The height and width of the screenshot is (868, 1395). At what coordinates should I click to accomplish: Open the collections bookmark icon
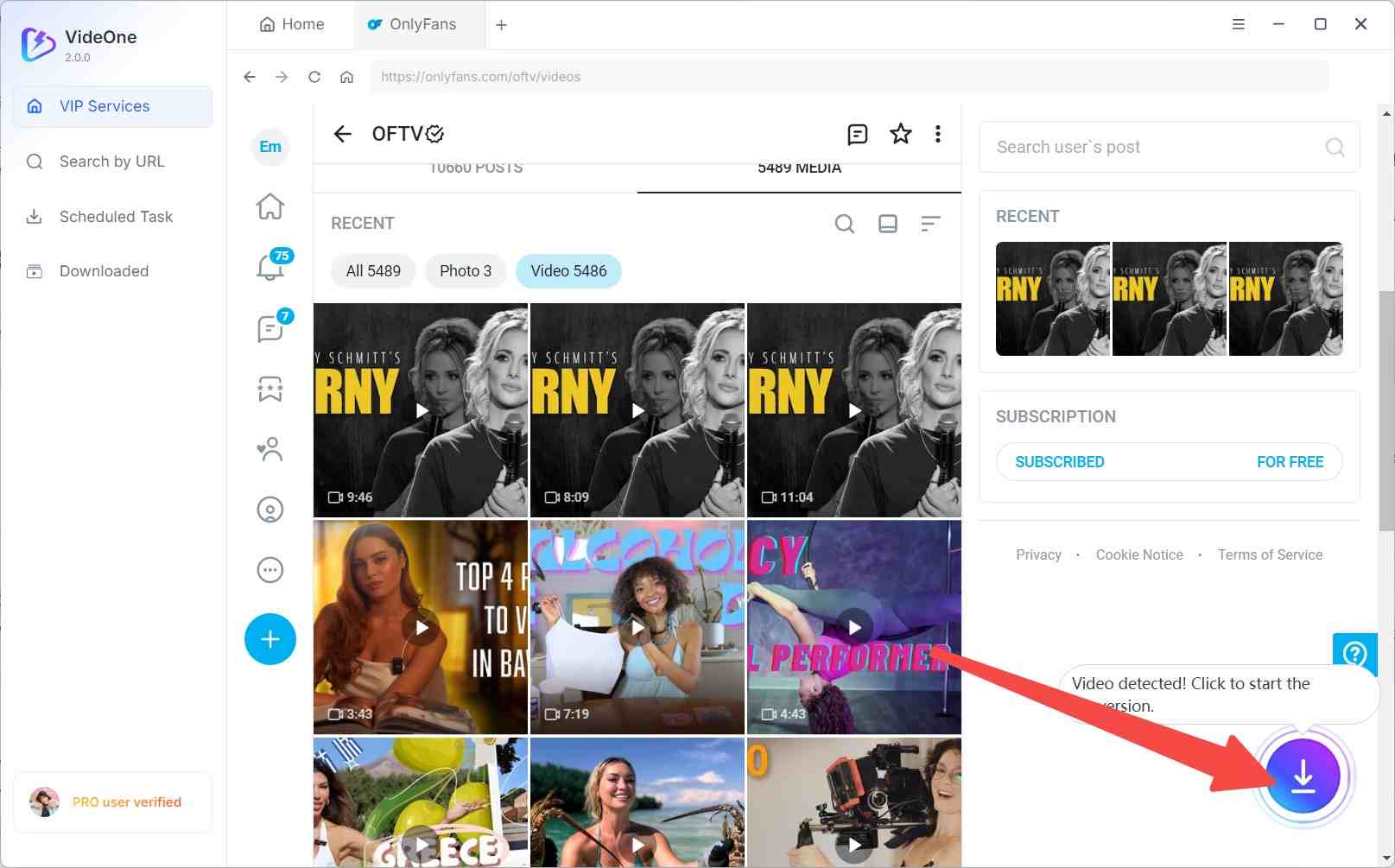coord(270,389)
